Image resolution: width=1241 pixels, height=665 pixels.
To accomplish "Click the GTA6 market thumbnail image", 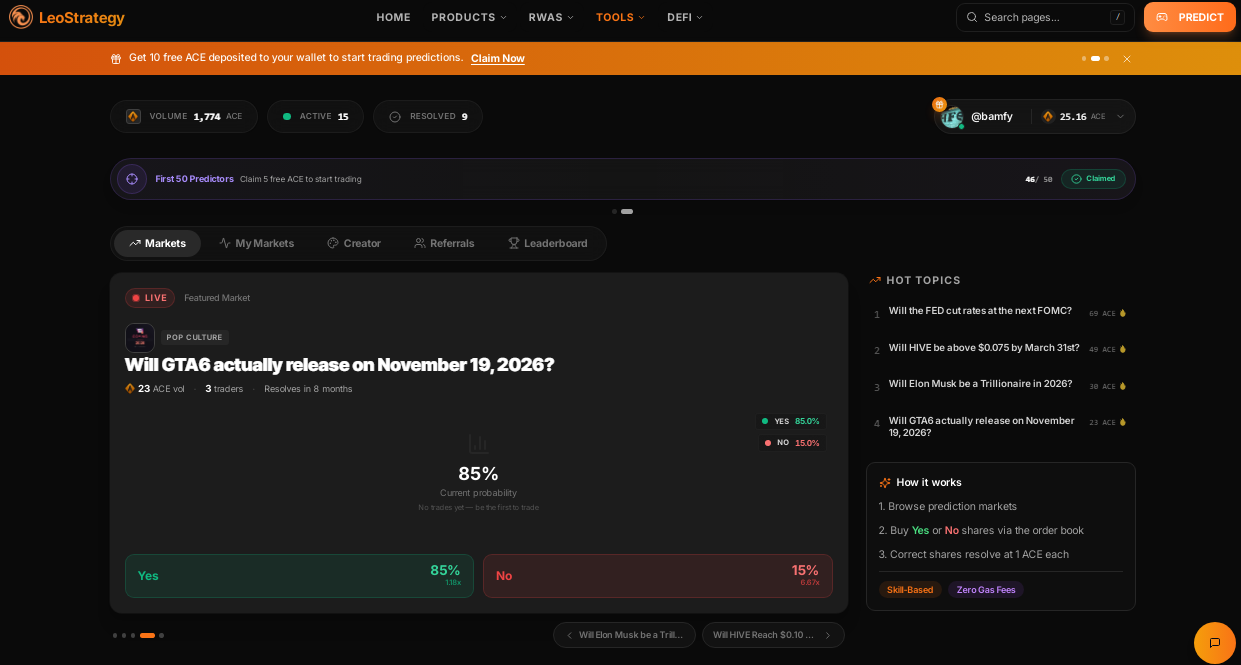I will pos(140,337).
